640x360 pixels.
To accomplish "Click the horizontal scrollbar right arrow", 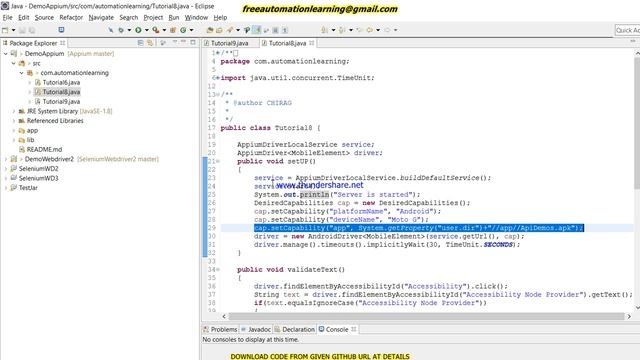I will (x=629, y=316).
